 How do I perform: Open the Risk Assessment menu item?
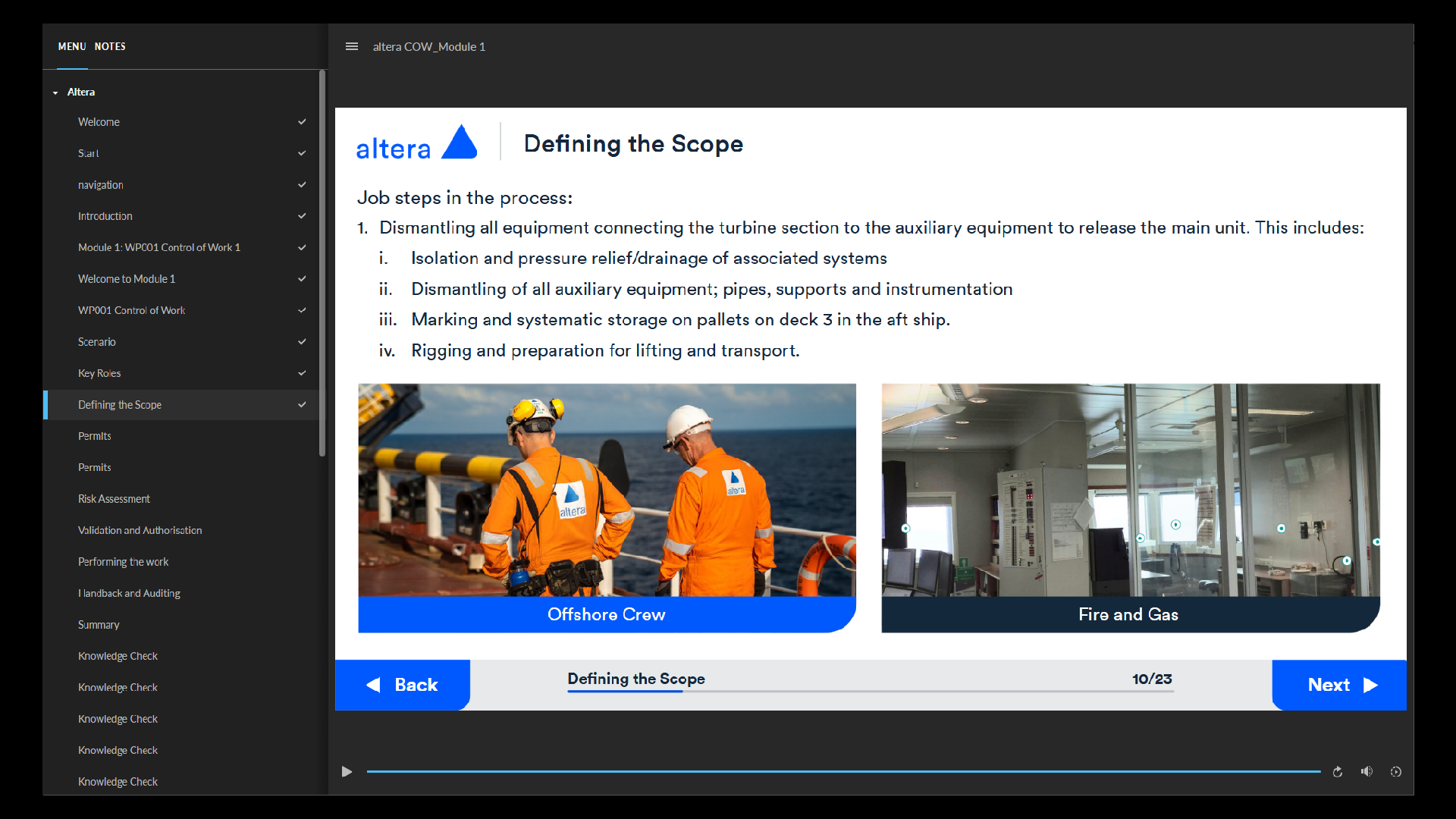pos(114,499)
